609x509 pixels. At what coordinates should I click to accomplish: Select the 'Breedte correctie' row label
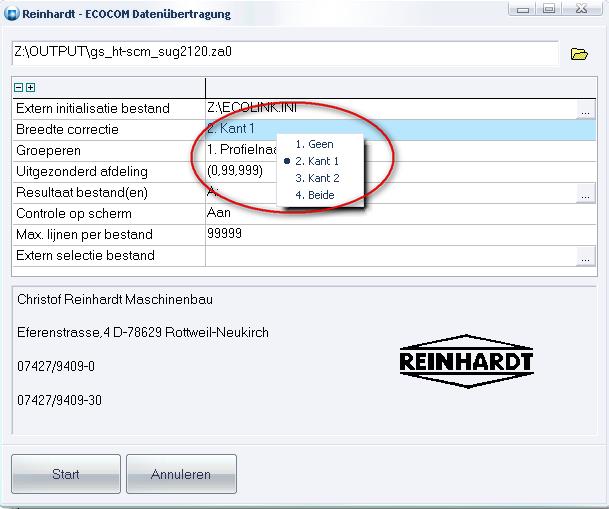pos(67,129)
